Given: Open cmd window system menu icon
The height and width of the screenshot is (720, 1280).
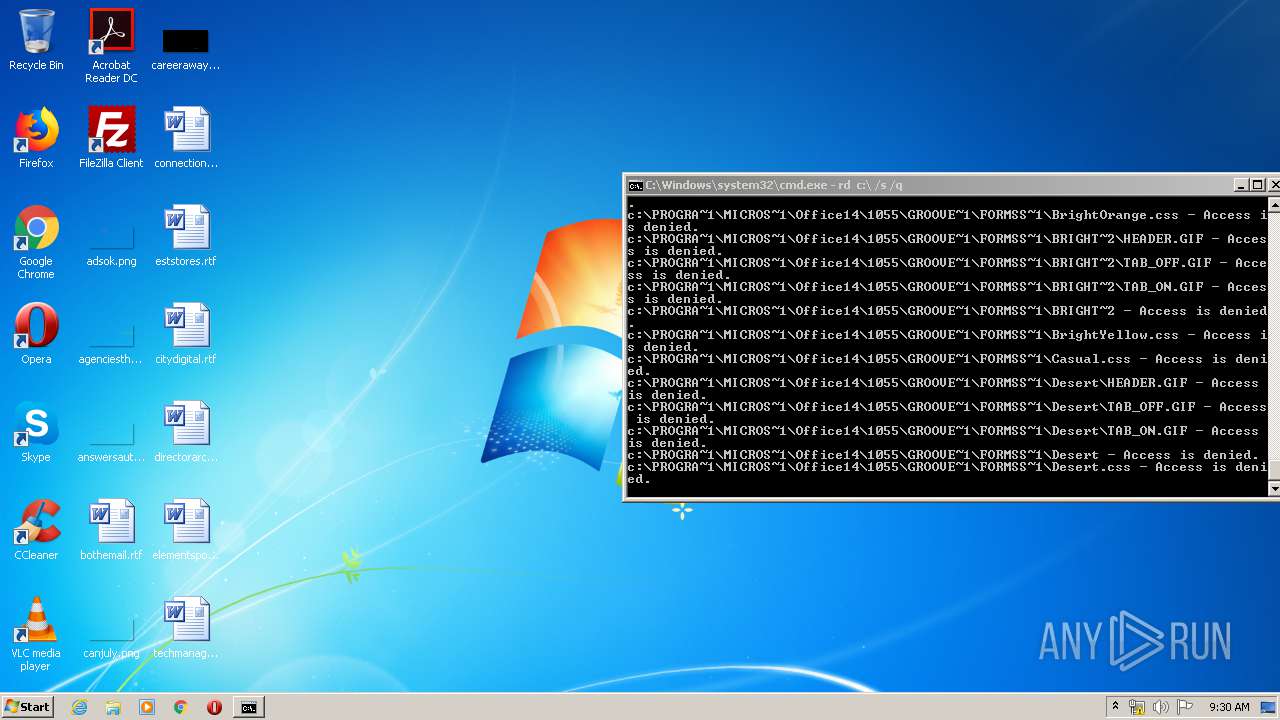Looking at the screenshot, I should pos(635,185).
